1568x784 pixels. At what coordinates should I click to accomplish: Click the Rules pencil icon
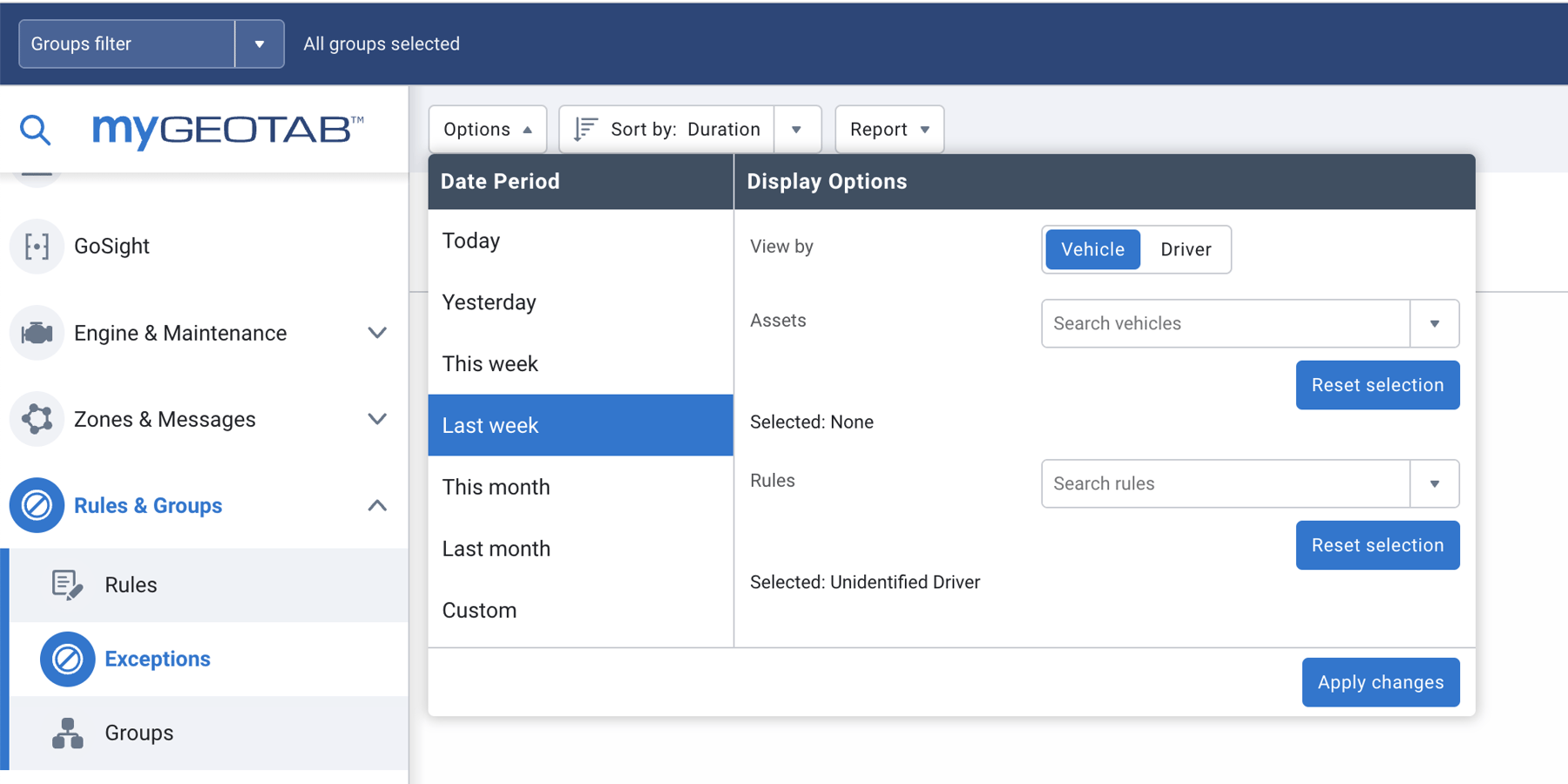(x=67, y=585)
